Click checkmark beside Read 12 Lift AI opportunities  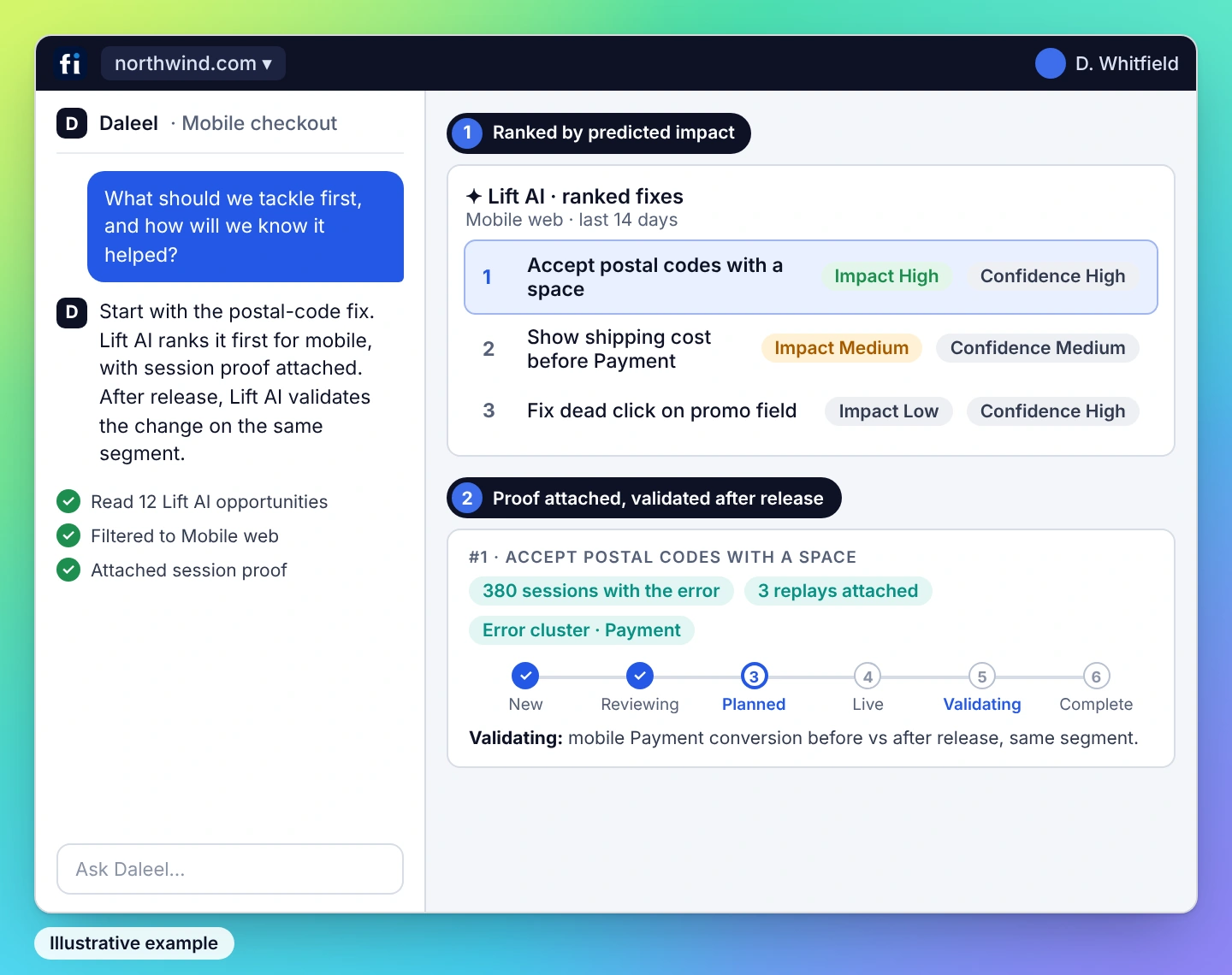click(68, 501)
